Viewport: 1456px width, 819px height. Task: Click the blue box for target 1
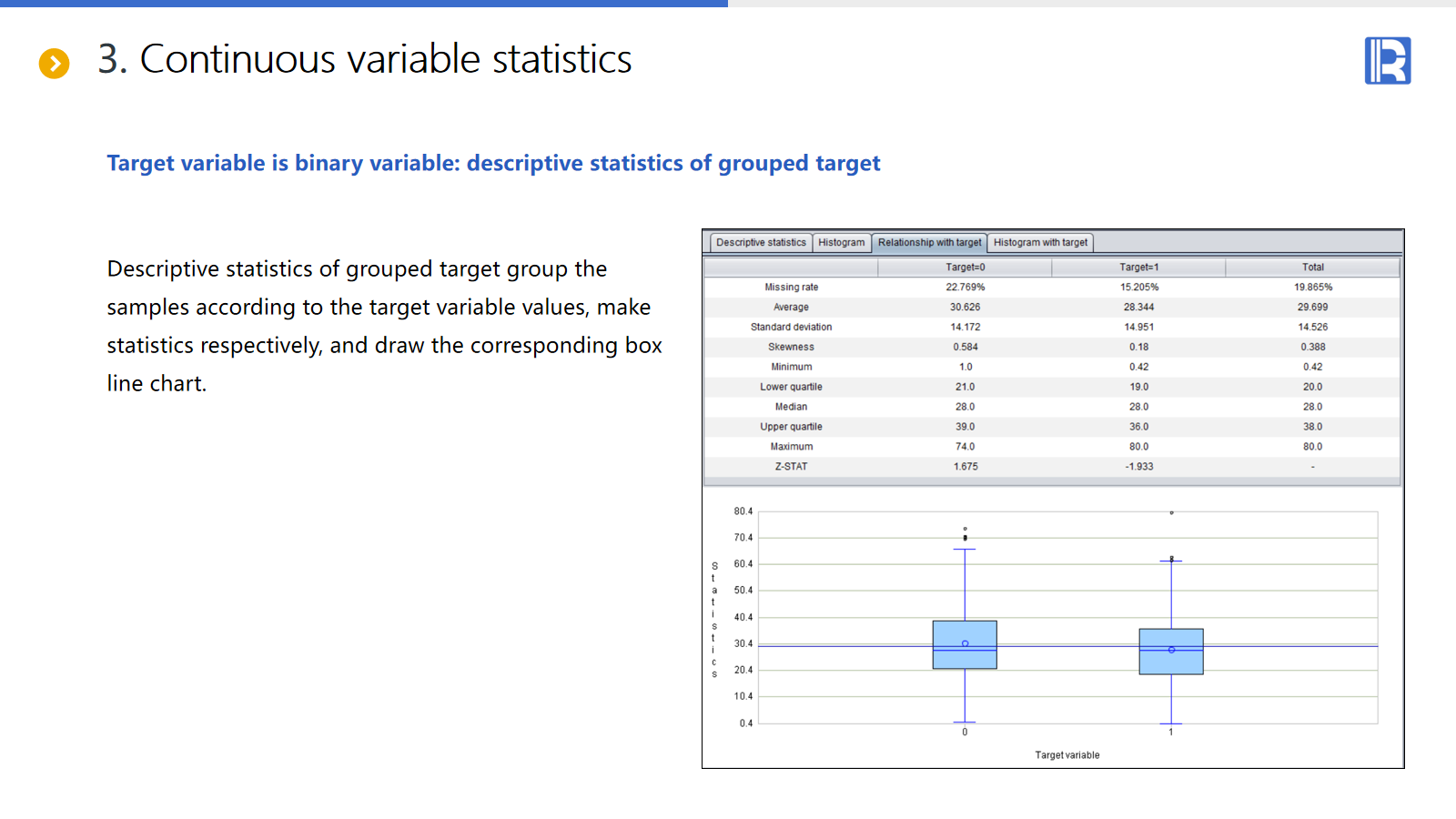(1171, 662)
